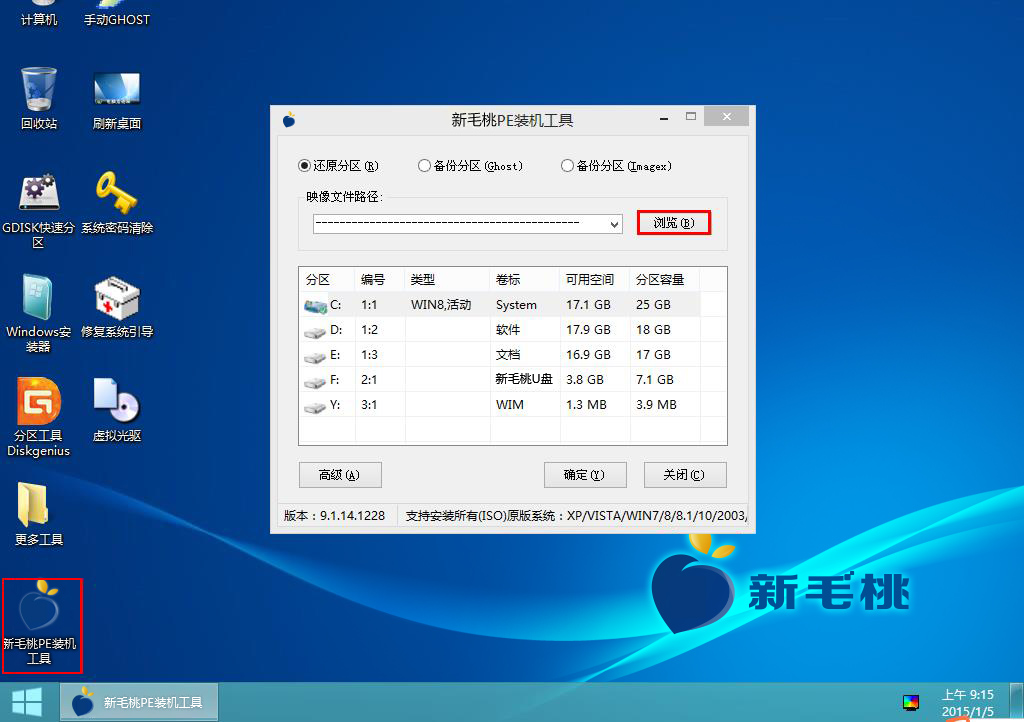The image size is (1024, 722).
Task: Click the 卷标 column header
Action: point(524,279)
